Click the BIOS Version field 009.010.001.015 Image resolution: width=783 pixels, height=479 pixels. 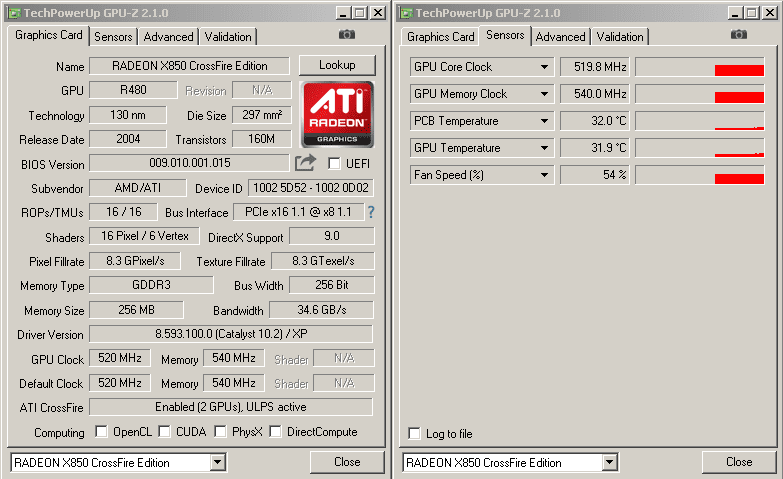[189, 163]
